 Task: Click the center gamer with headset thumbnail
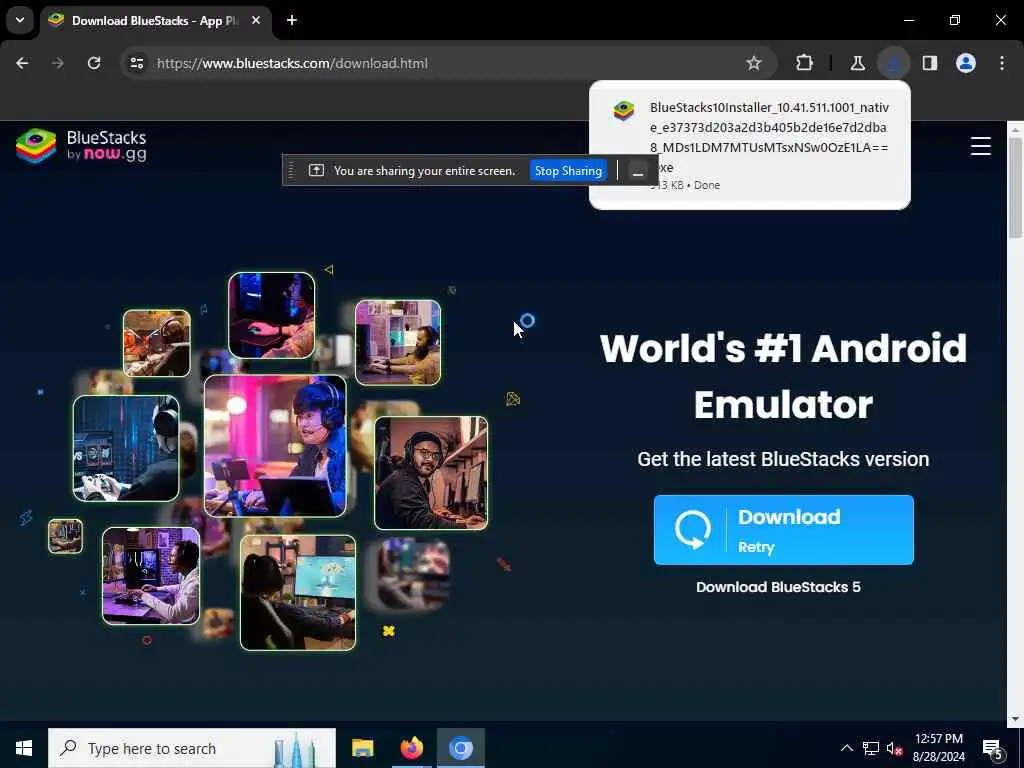pyautogui.click(x=275, y=446)
